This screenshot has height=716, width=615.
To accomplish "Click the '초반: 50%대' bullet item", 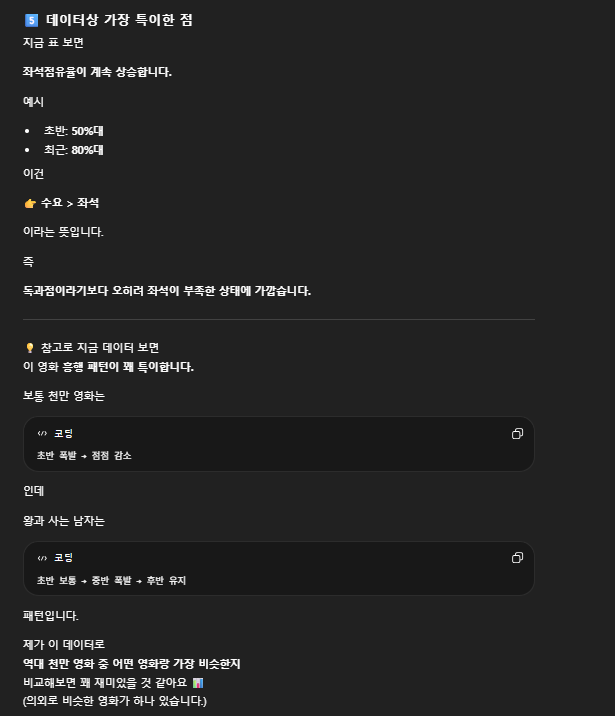I will (73, 131).
